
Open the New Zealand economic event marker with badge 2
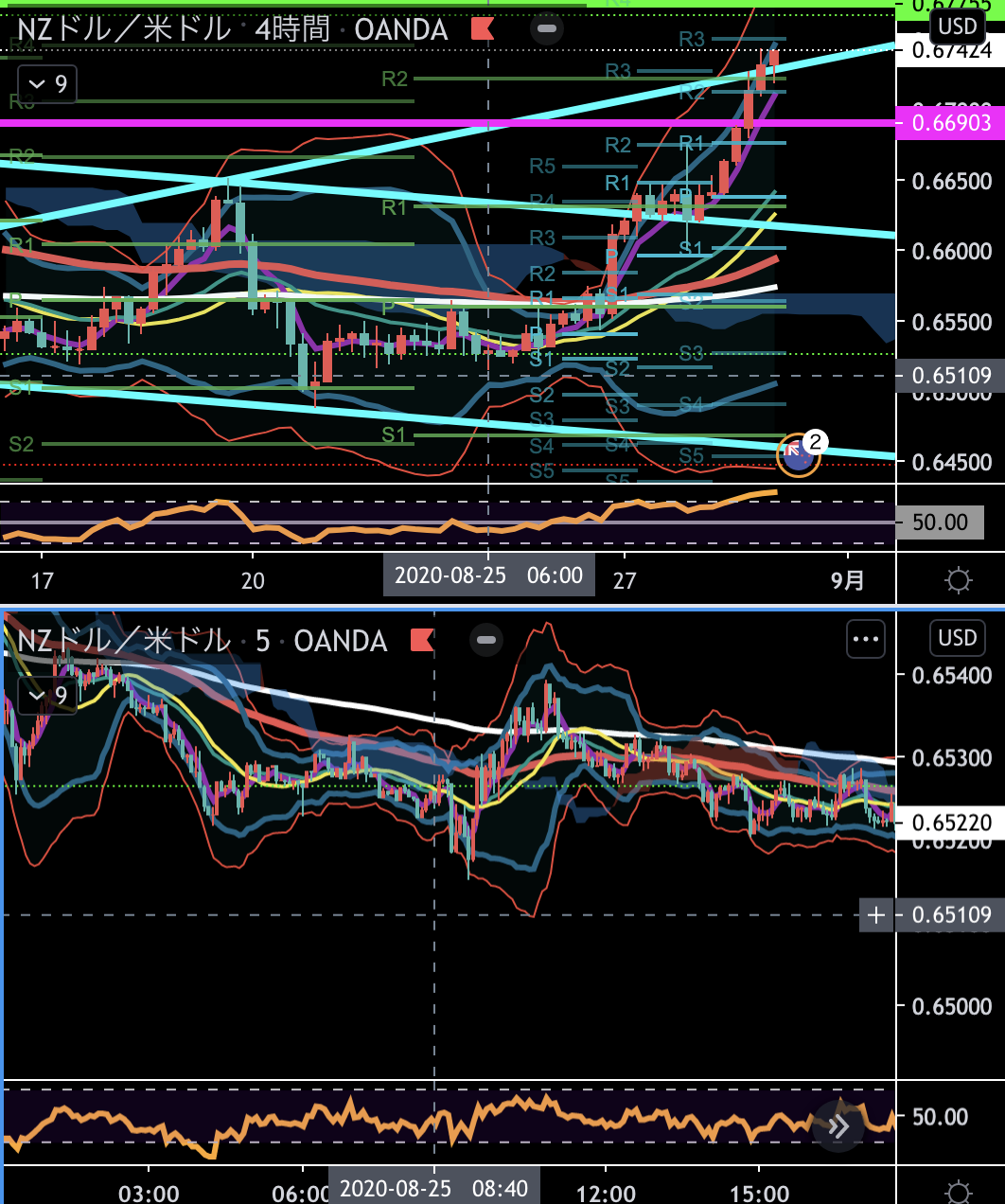click(798, 456)
